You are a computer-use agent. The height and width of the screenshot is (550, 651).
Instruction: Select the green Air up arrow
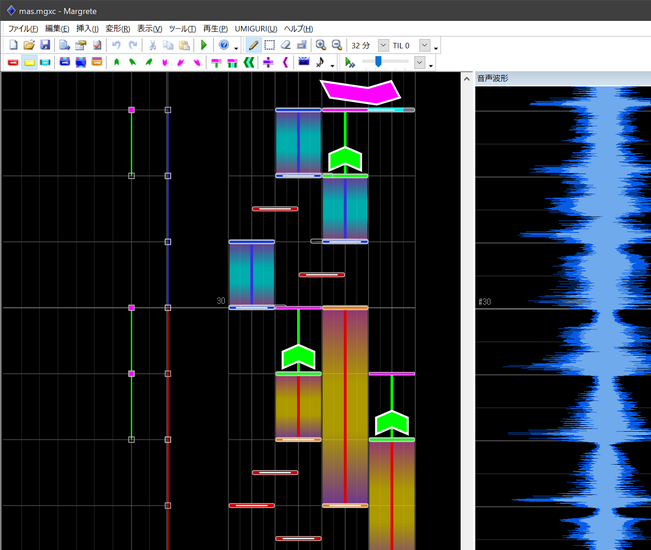(117, 62)
